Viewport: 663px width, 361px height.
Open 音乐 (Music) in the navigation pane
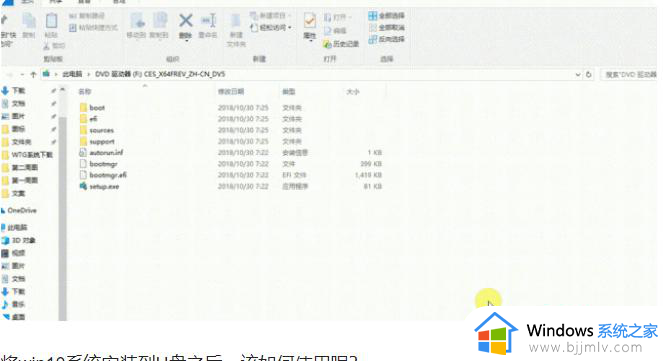pos(14,304)
